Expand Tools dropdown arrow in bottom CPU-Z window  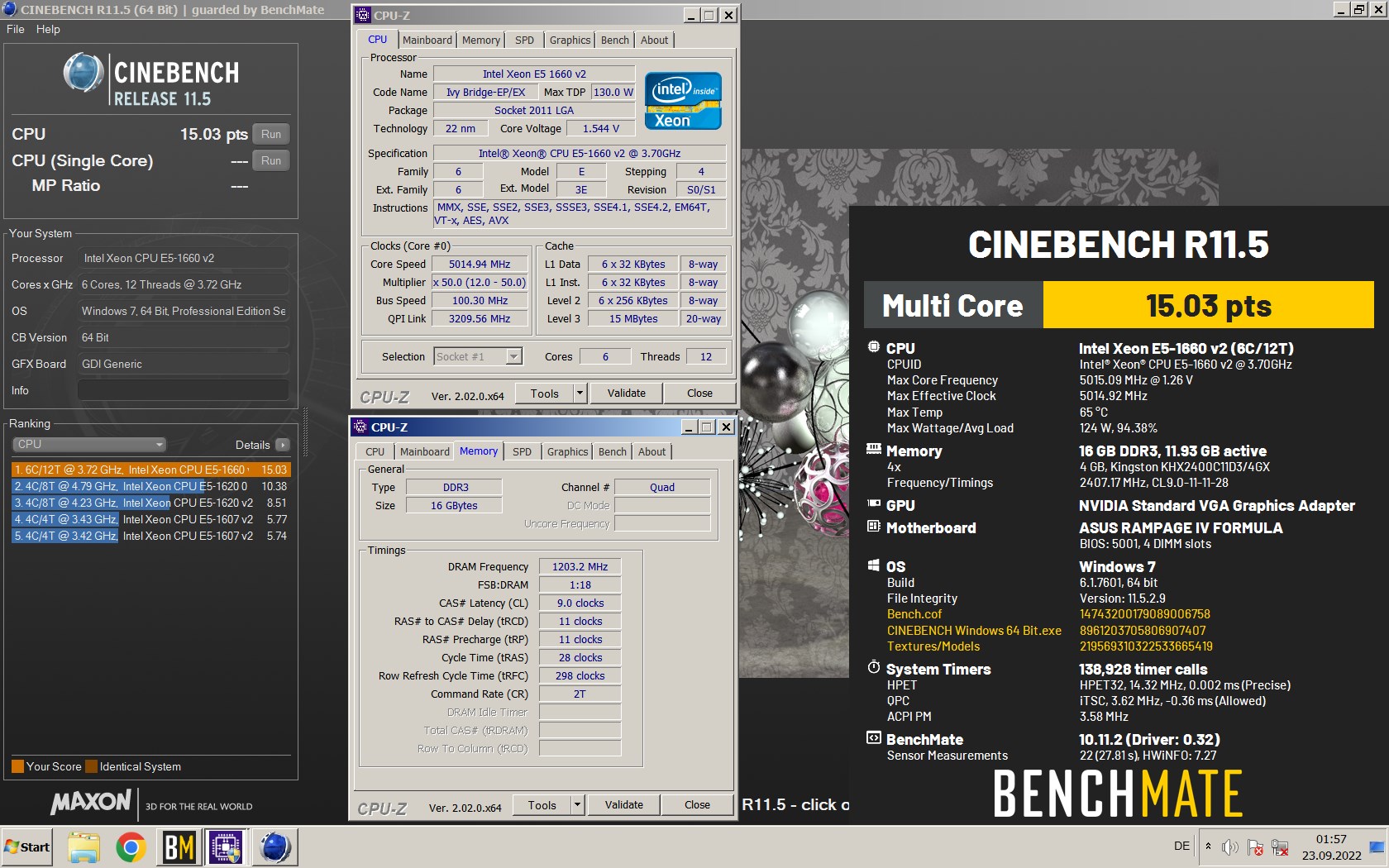pos(578,805)
